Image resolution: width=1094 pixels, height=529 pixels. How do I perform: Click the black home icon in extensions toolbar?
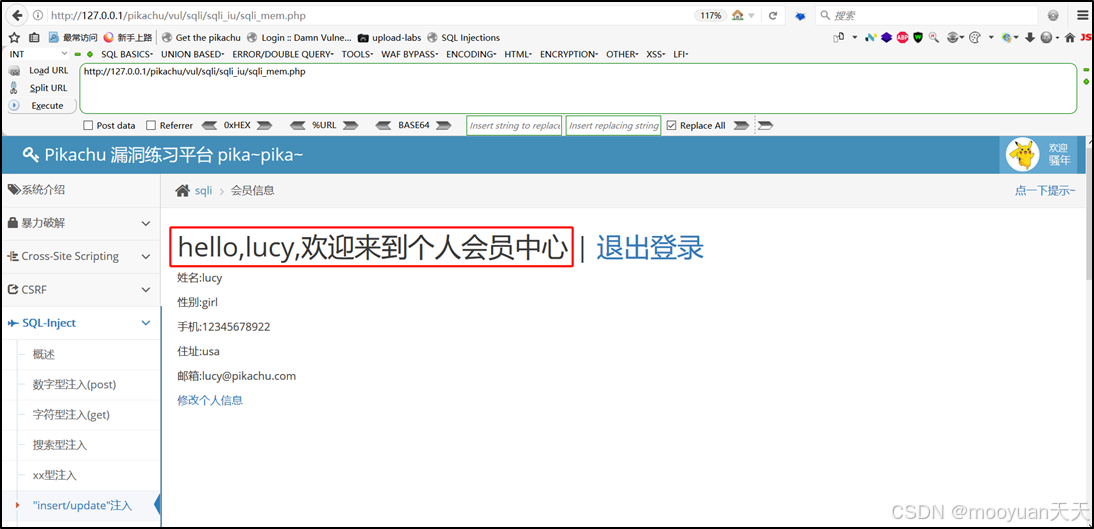[x=1070, y=38]
